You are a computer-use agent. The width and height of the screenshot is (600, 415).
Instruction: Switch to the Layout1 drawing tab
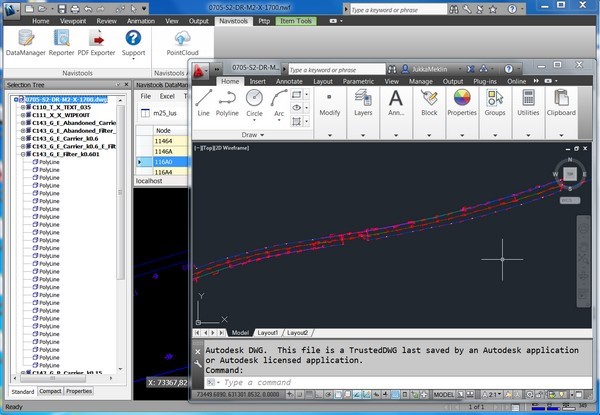(x=268, y=332)
